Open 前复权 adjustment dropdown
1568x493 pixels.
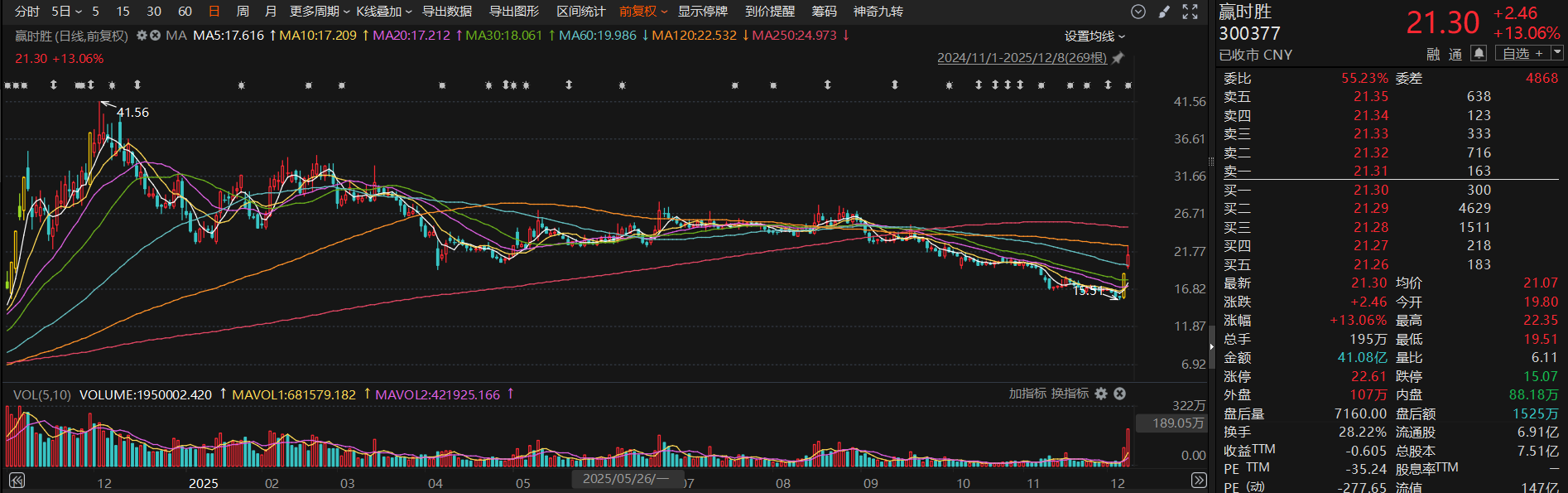tap(643, 12)
